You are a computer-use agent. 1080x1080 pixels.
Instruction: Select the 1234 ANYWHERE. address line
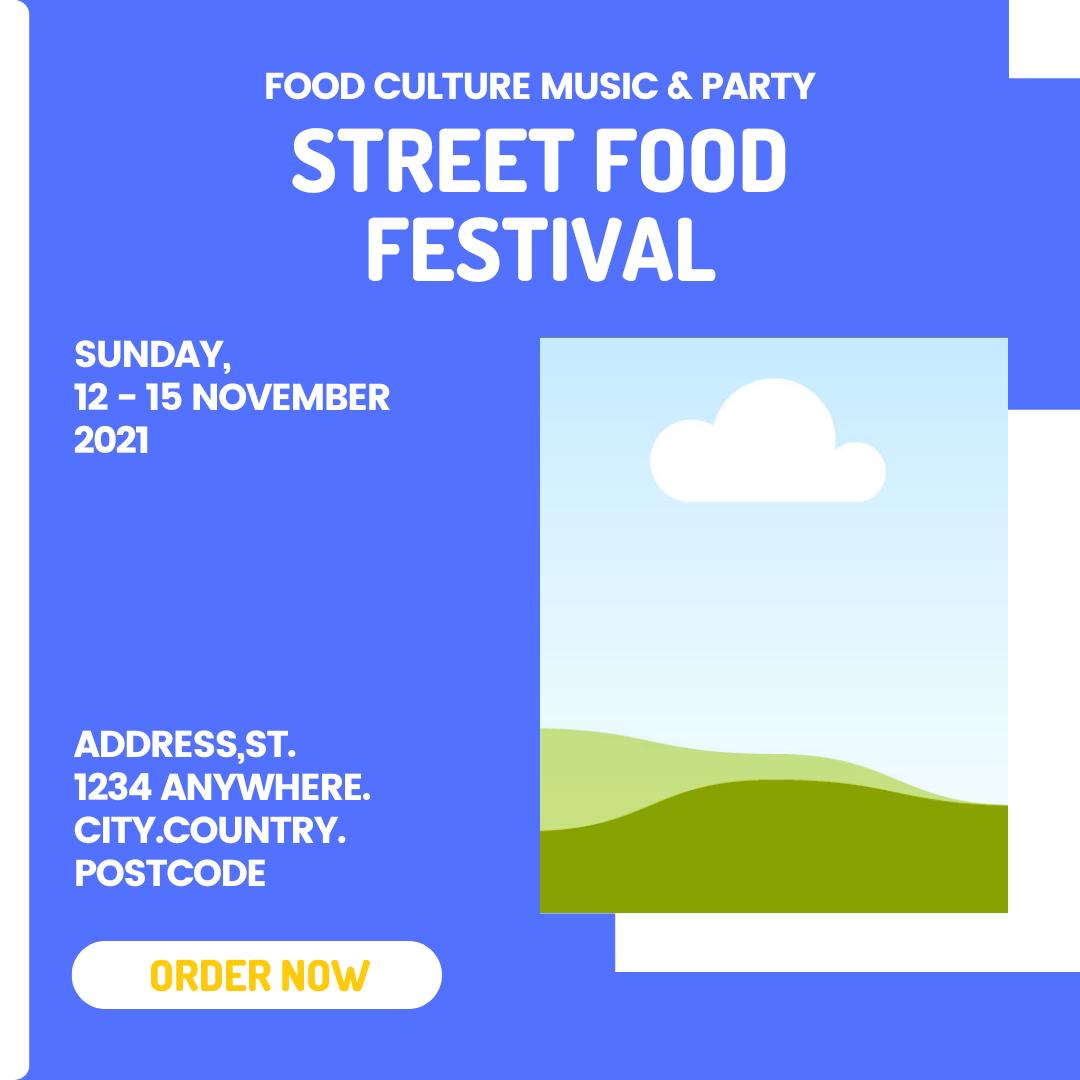pyautogui.click(x=222, y=788)
